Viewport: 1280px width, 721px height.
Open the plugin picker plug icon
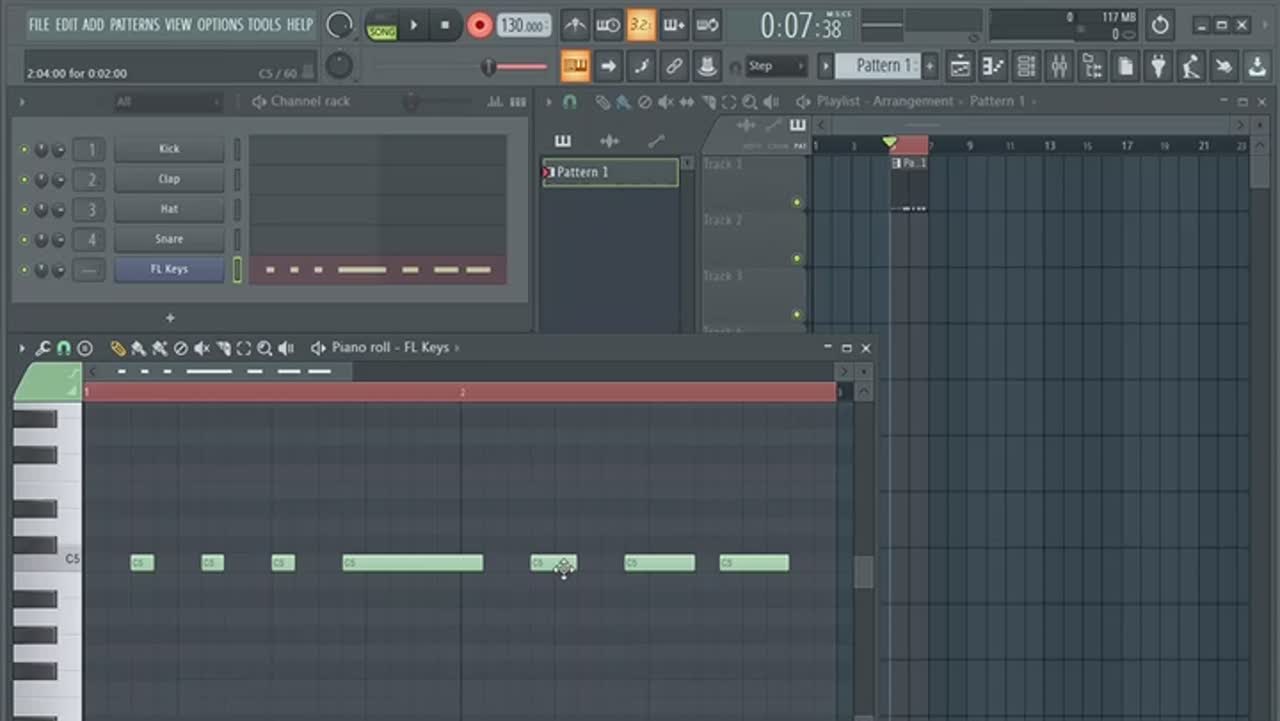1158,67
